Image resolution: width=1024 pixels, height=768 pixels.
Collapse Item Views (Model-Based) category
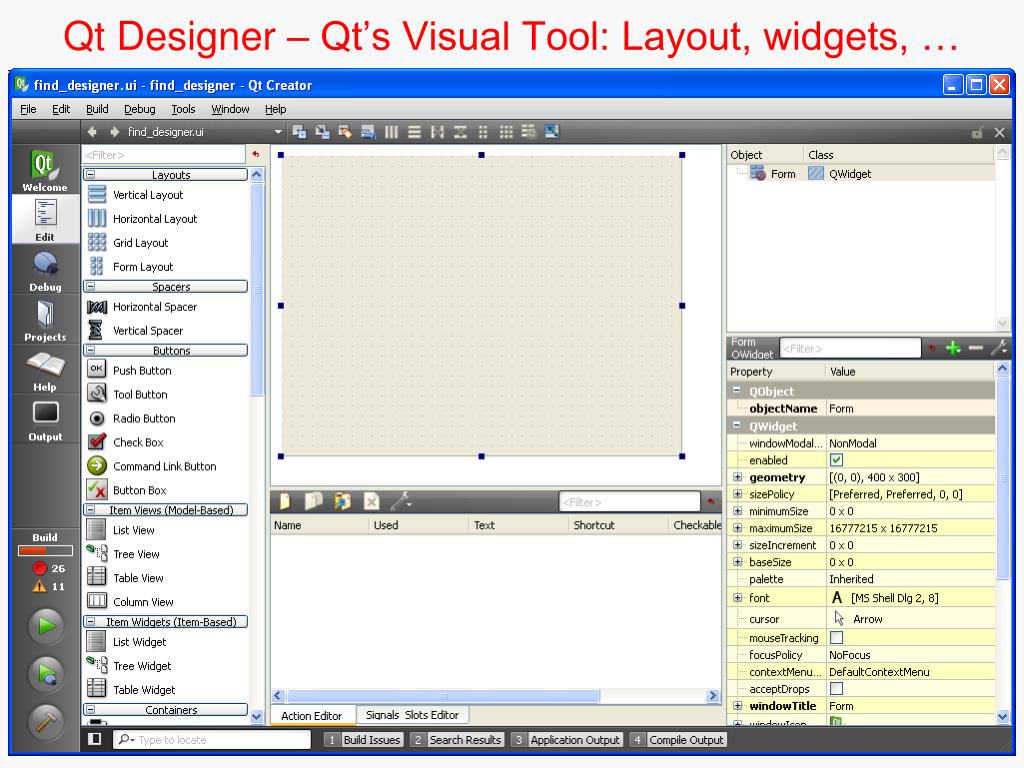pyautogui.click(x=91, y=510)
